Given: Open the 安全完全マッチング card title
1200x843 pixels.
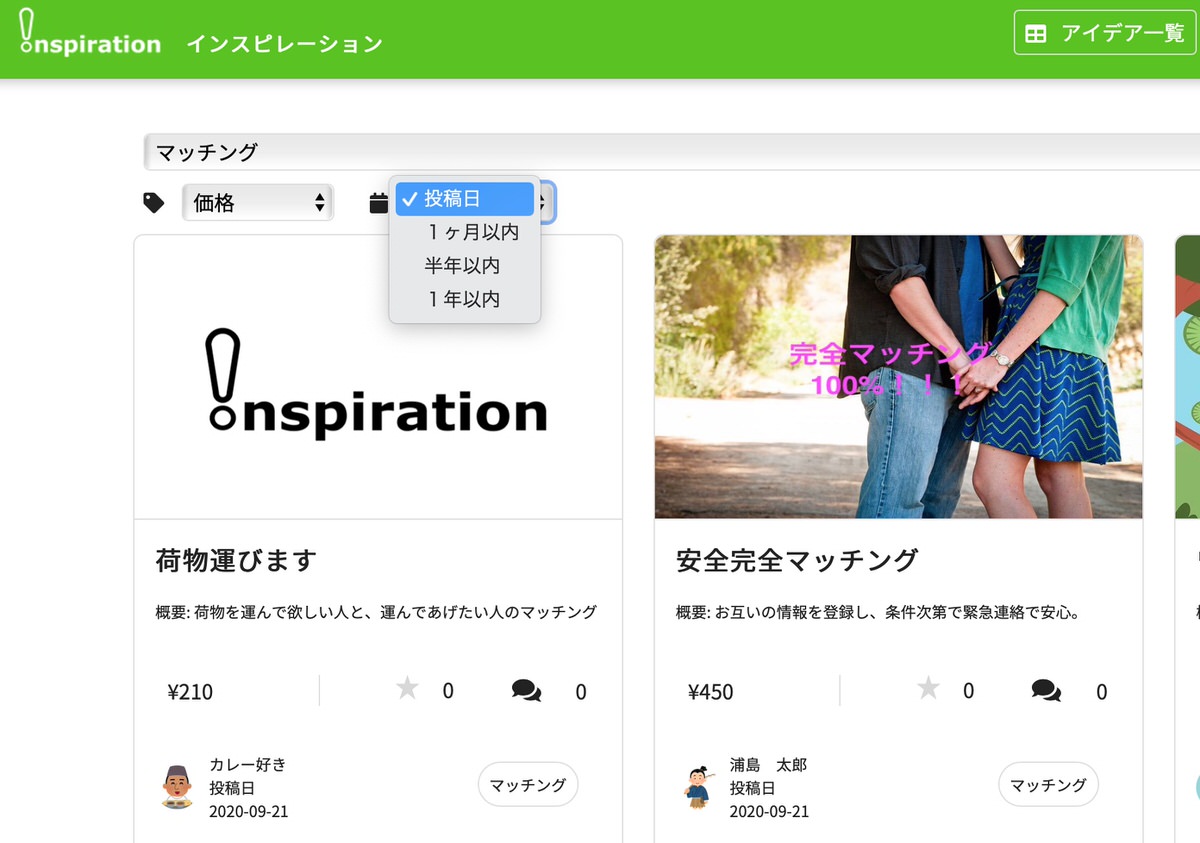Looking at the screenshot, I should point(797,560).
